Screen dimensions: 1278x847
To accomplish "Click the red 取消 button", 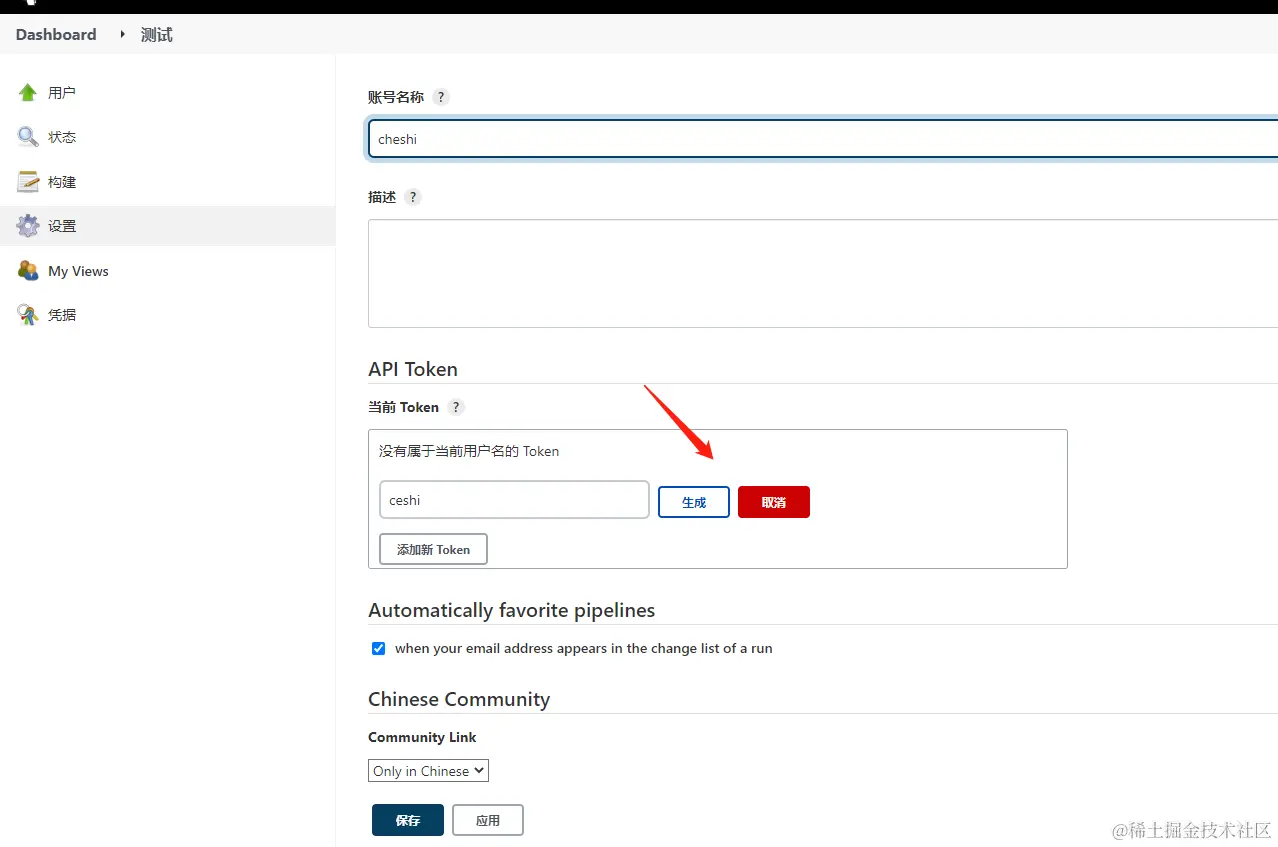I will (774, 502).
